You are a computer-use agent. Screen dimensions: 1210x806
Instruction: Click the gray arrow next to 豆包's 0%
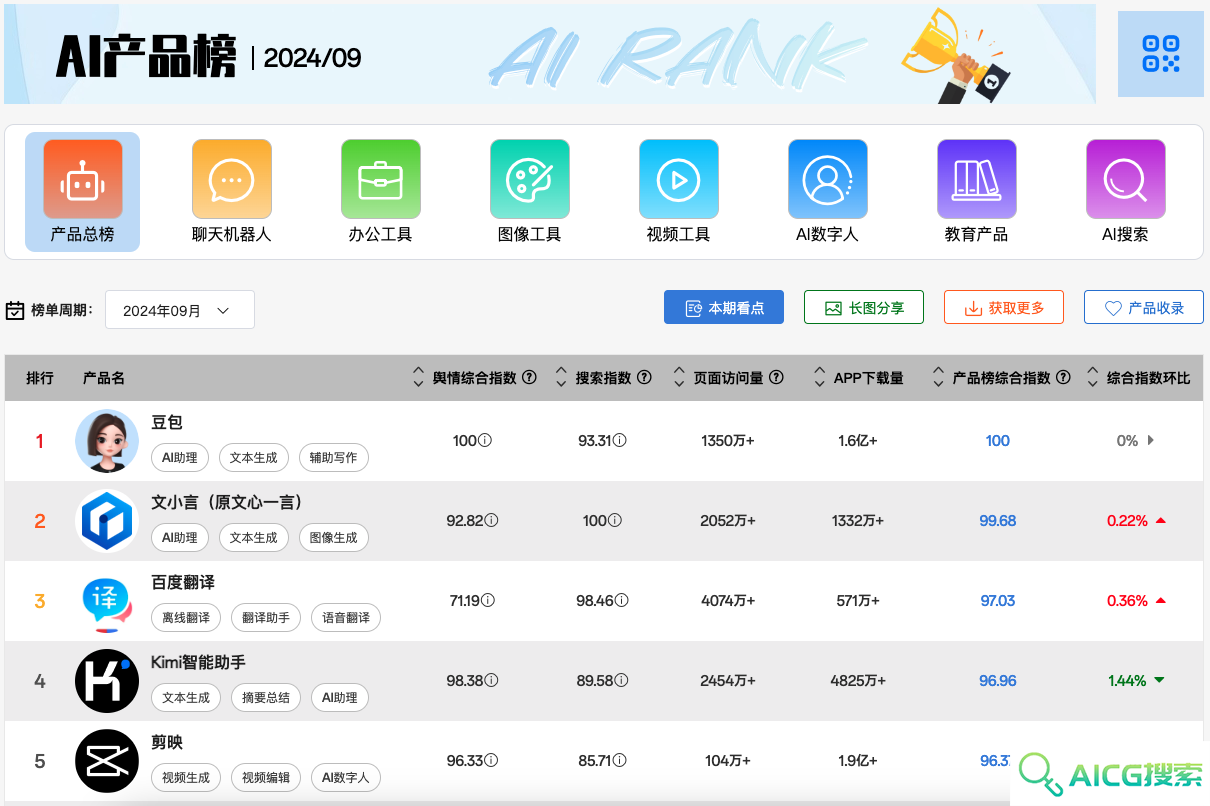tap(1151, 441)
